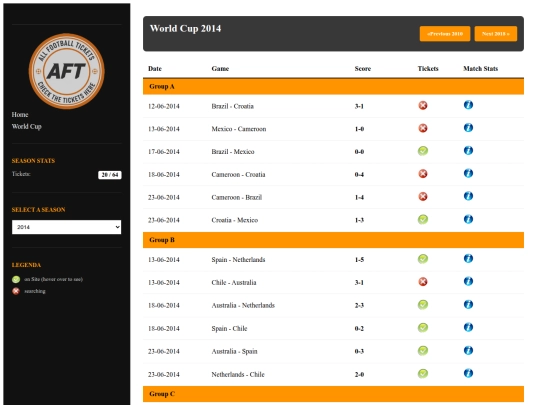Click the 'World Cup 2014' page title
The width and height of the screenshot is (540, 405).
coord(186,28)
